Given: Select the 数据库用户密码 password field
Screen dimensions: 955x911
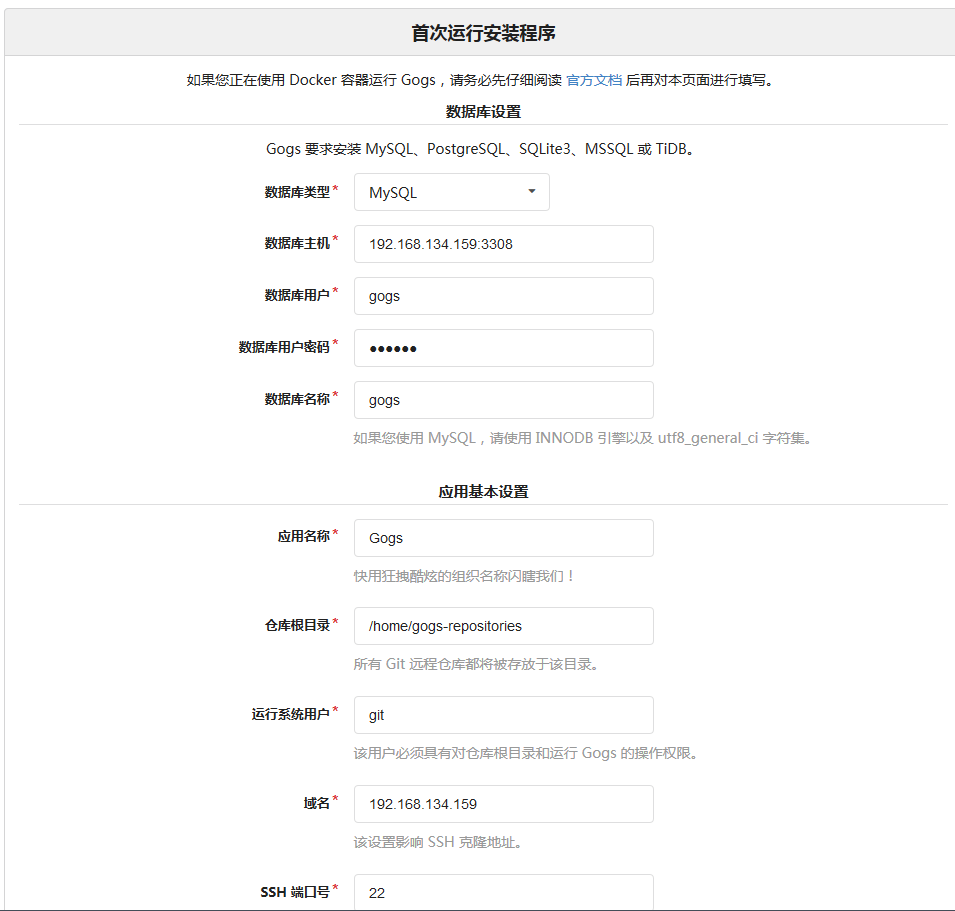Looking at the screenshot, I should tap(504, 348).
